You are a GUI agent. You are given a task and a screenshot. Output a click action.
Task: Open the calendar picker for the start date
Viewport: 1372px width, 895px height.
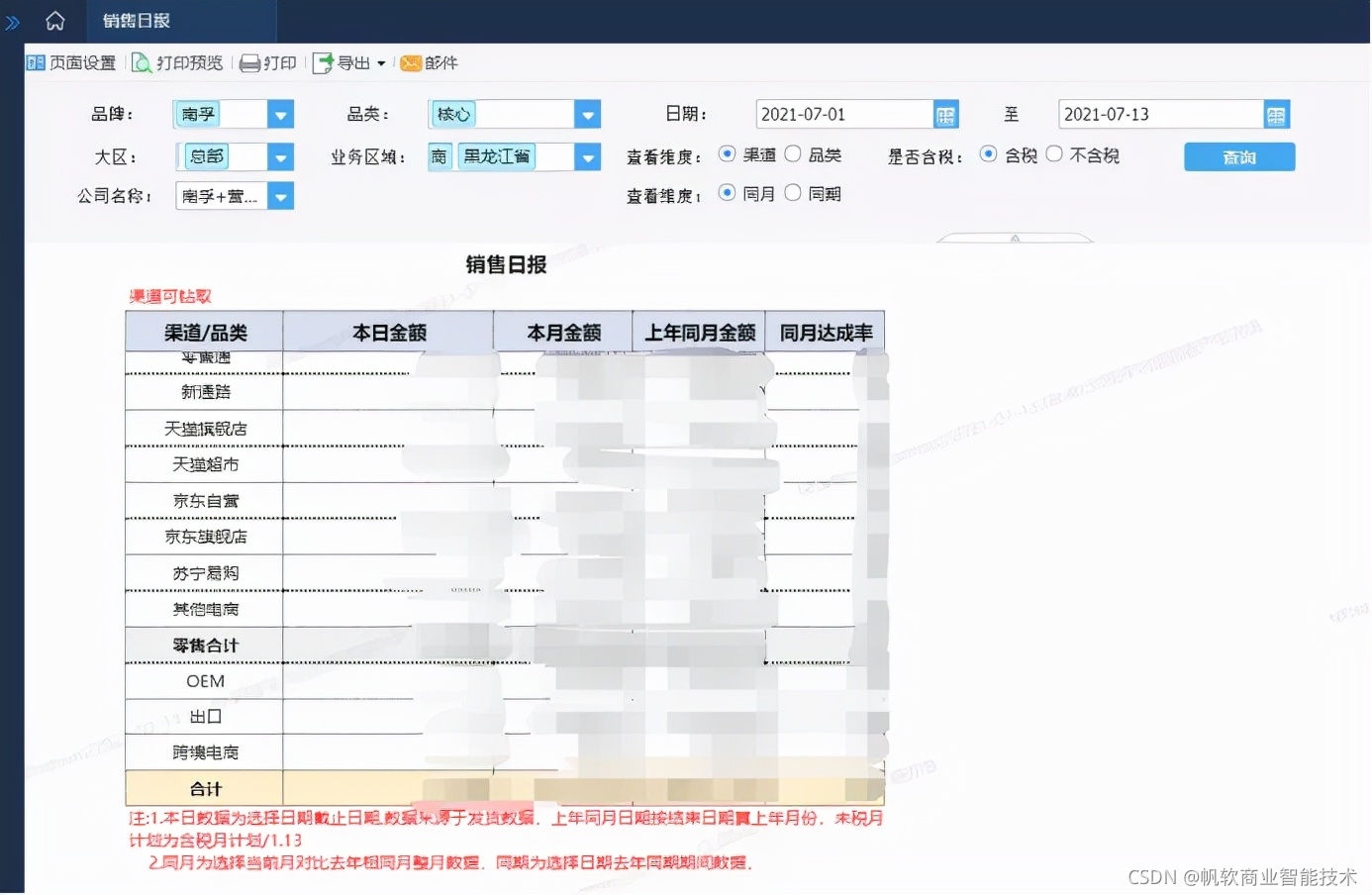pos(944,114)
